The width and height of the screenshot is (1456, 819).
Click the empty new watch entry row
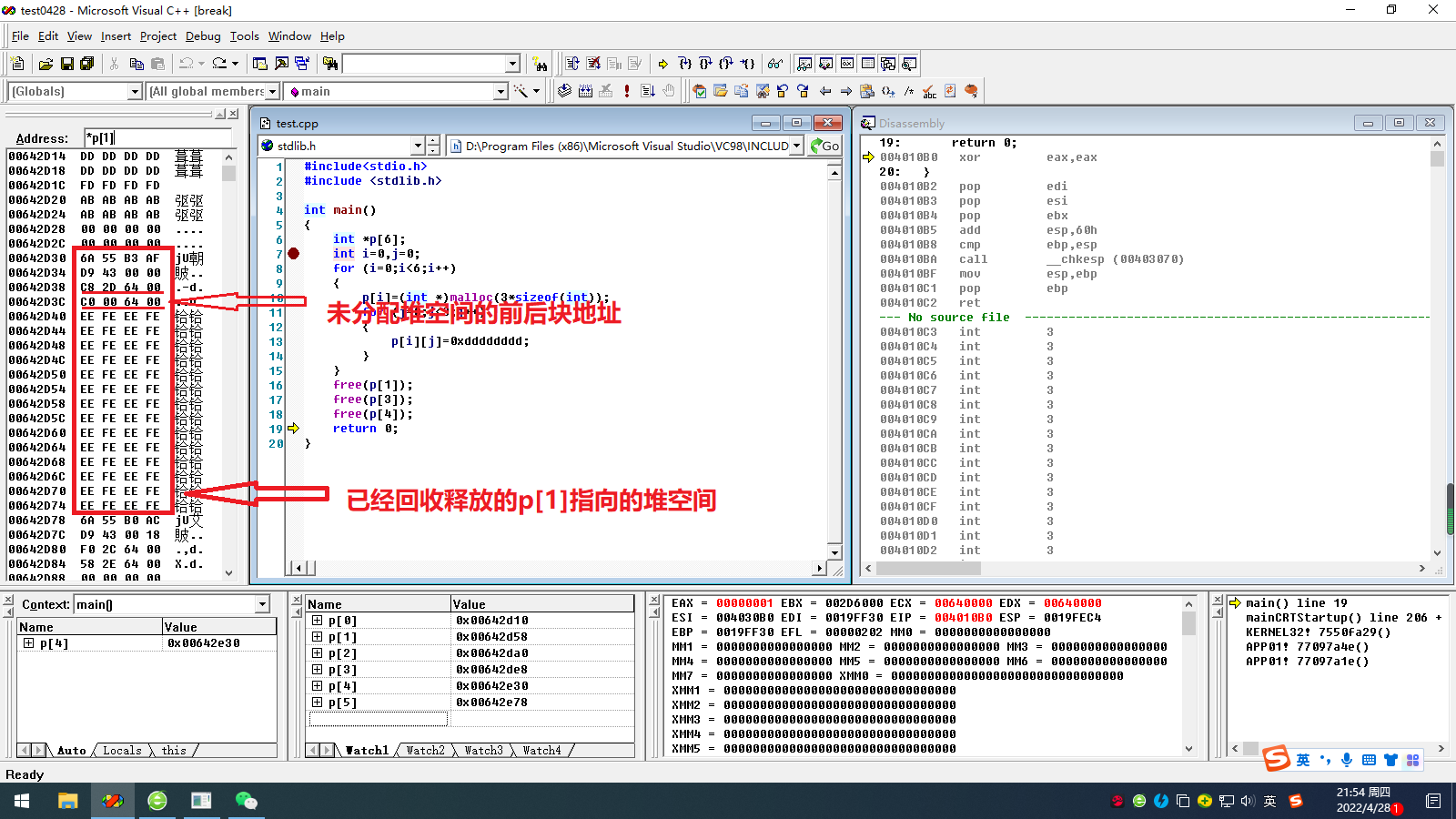click(379, 719)
